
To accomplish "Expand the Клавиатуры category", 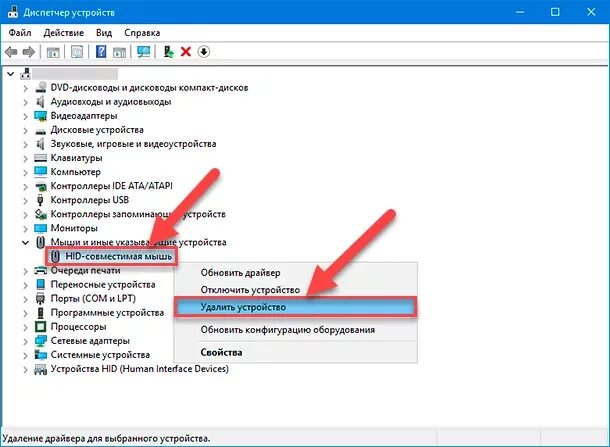I will point(25,158).
